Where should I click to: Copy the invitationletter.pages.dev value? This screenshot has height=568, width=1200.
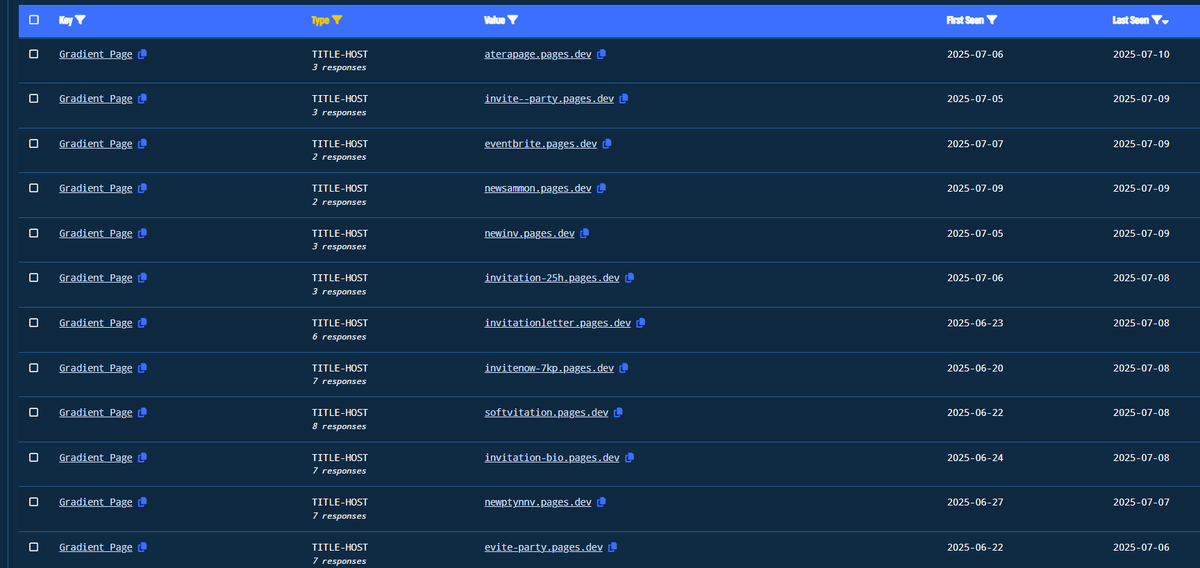[x=641, y=323]
